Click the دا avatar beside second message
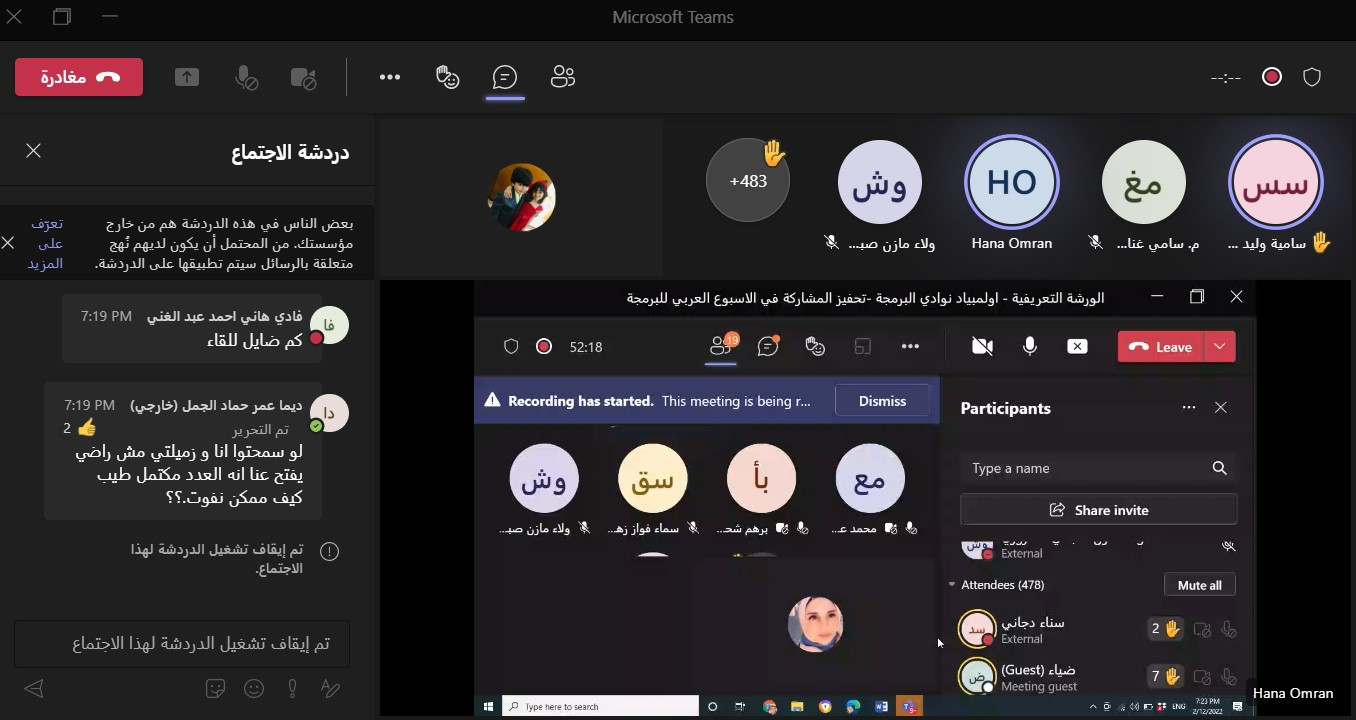Viewport: 1356px width, 720px height. [x=329, y=414]
